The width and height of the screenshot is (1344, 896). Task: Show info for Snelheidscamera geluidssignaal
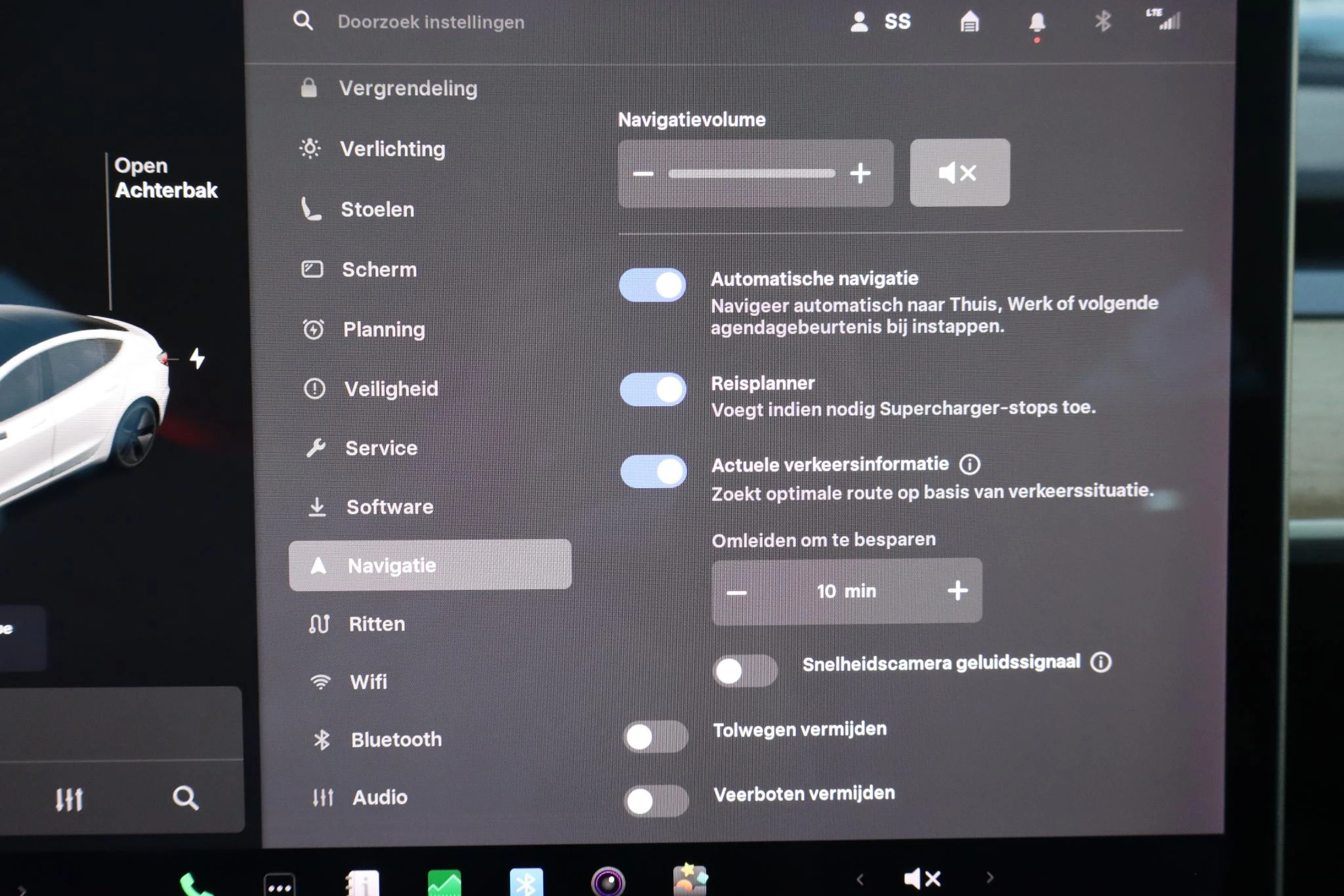[1101, 662]
